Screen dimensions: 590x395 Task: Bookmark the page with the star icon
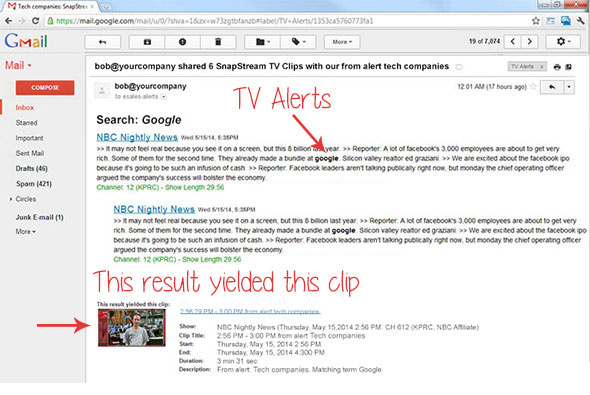536,21
